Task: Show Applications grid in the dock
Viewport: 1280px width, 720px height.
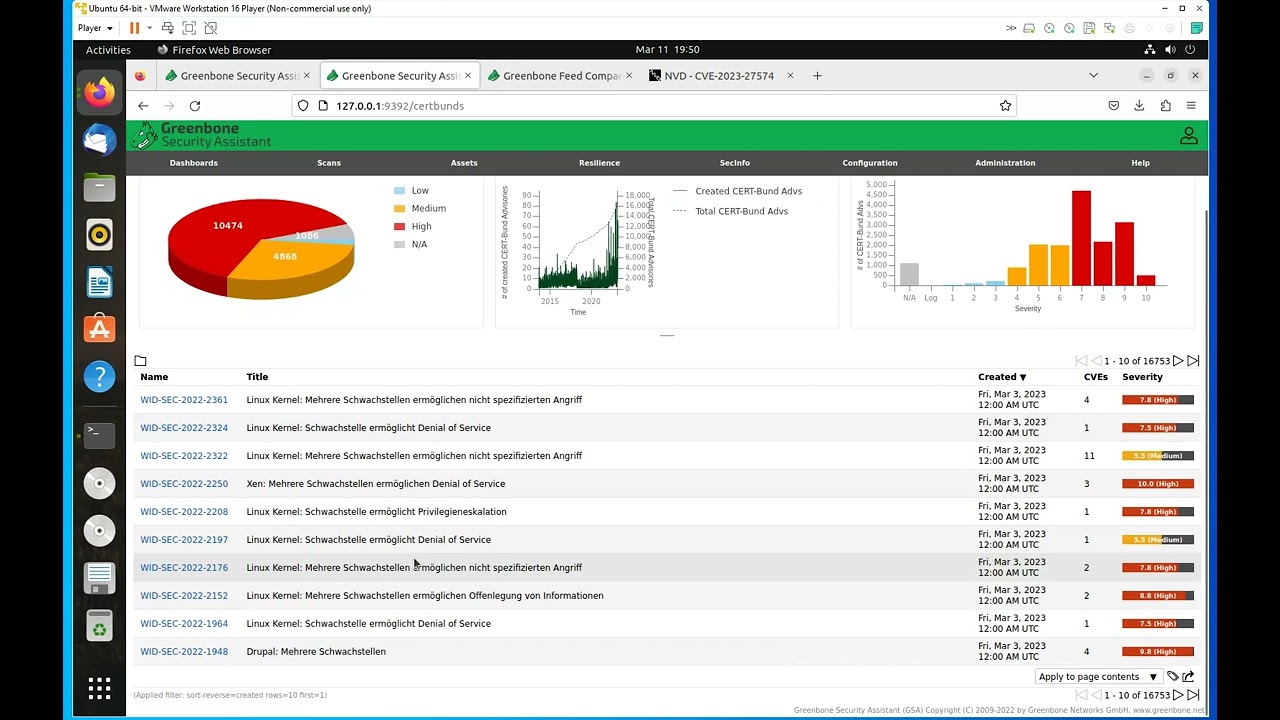Action: pyautogui.click(x=99, y=688)
